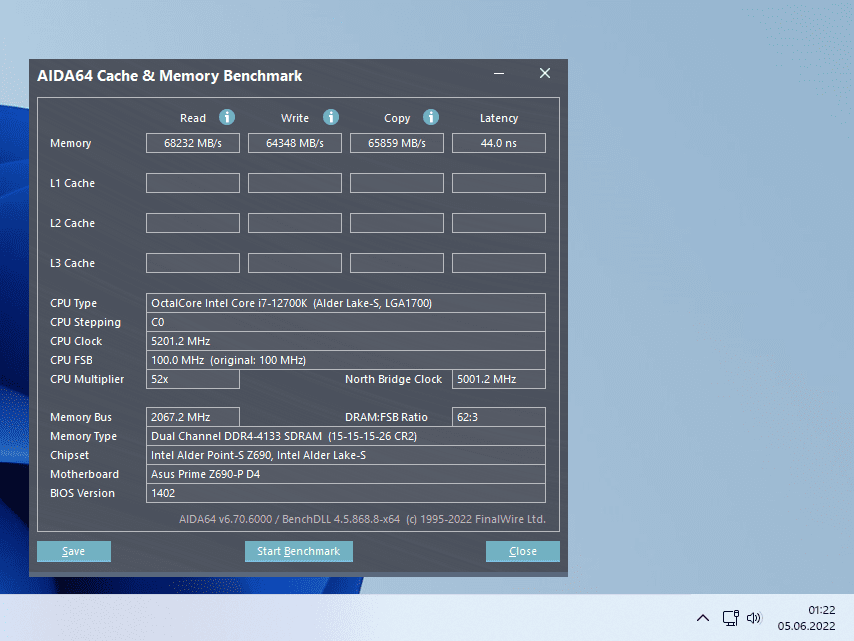Select CPU clock value 5201.2 MHz
Screen dimensions: 854x641
[345, 341]
